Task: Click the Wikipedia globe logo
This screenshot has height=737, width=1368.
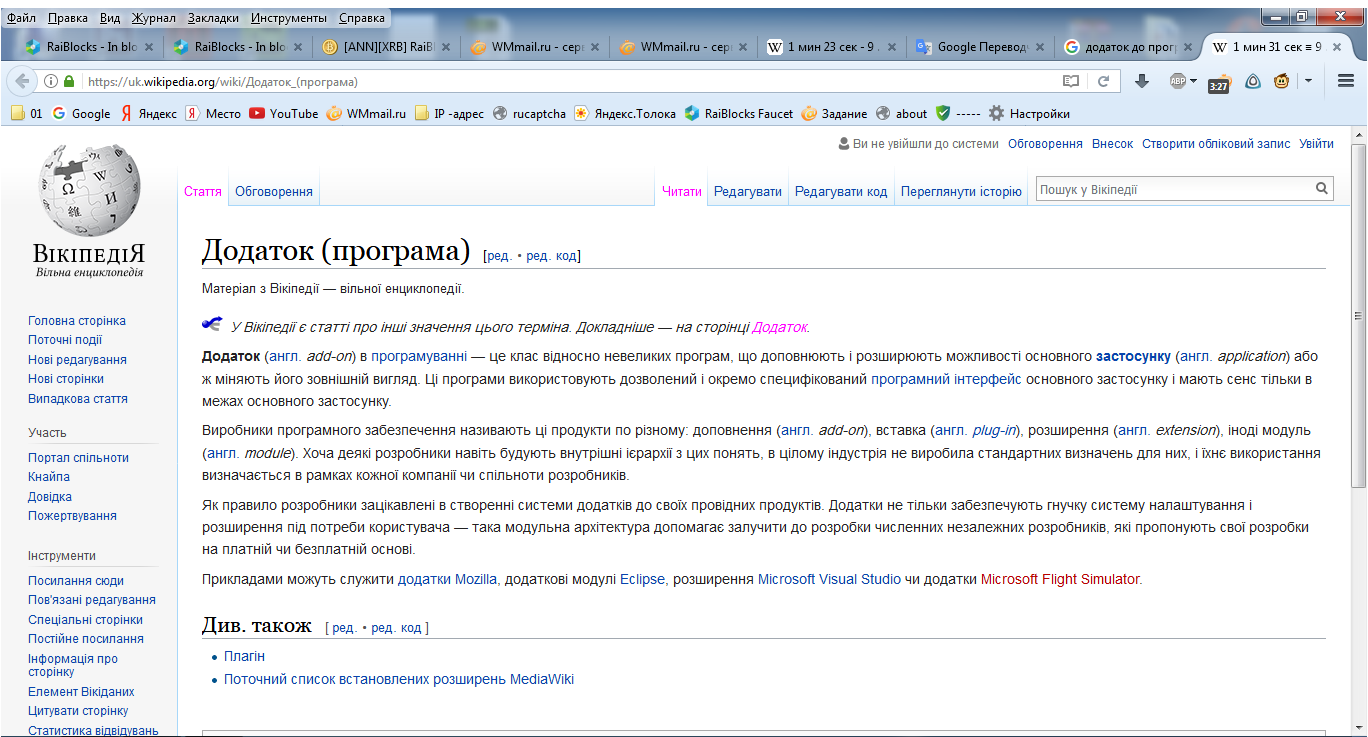Action: (x=90, y=190)
